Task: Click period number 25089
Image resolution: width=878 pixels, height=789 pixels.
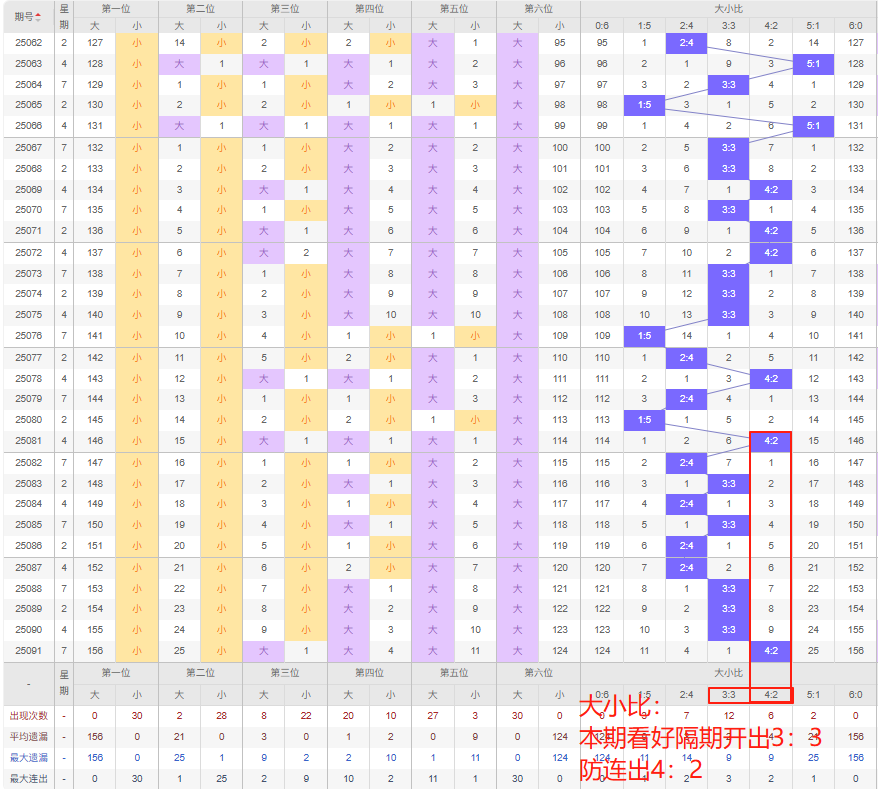Action: click(29, 609)
